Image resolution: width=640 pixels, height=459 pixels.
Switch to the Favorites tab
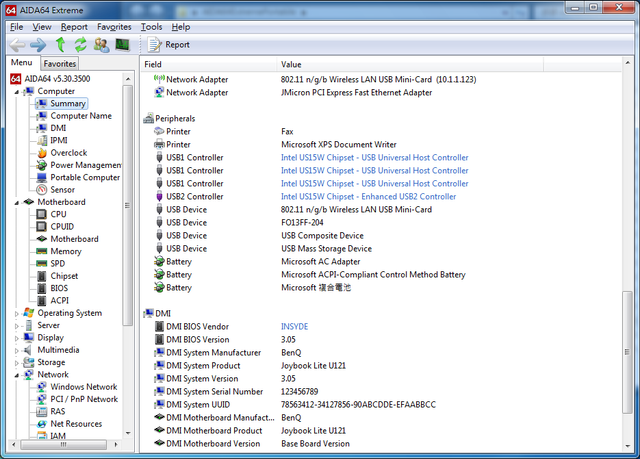[x=60, y=63]
